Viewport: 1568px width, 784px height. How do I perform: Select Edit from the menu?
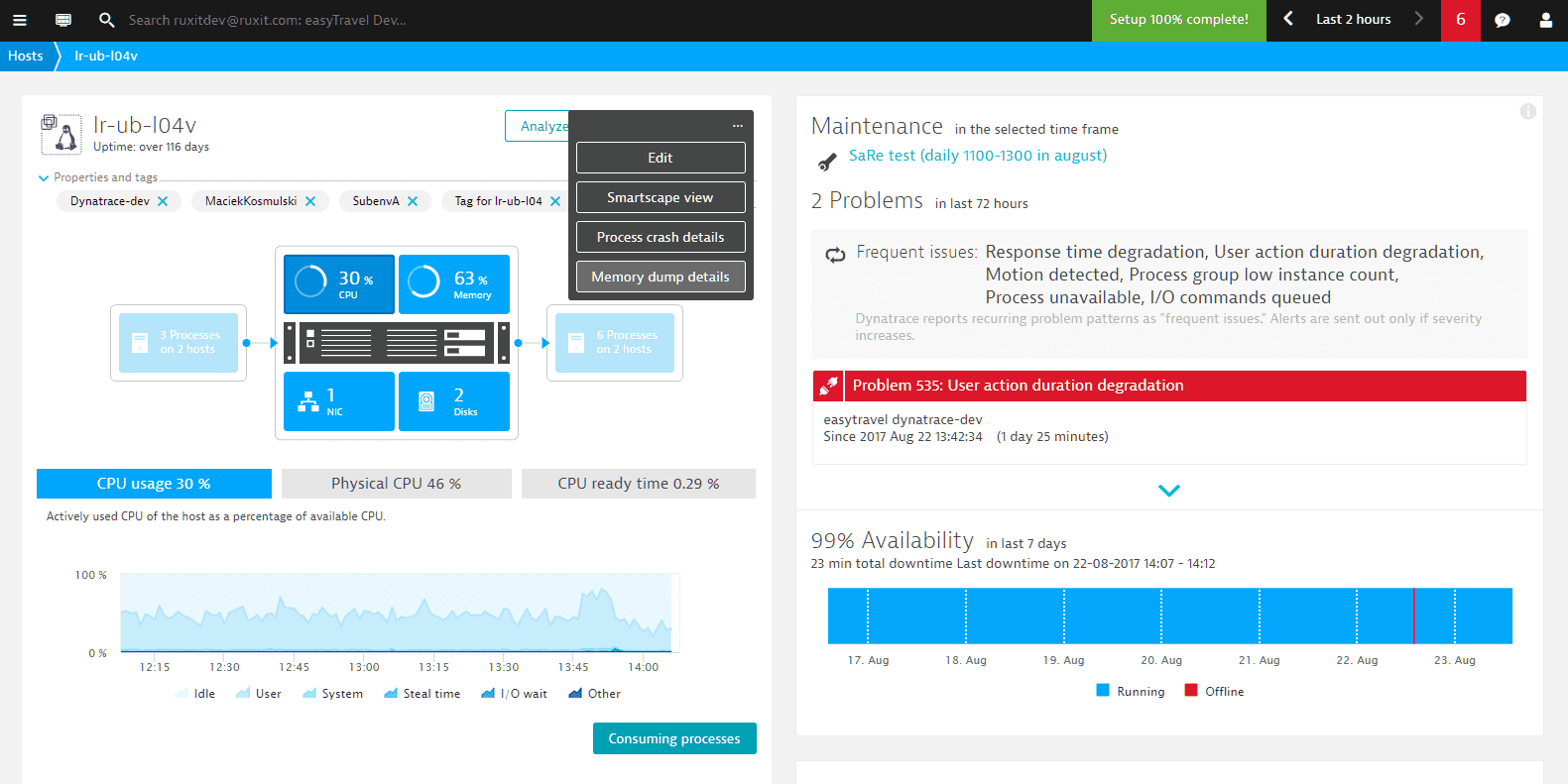coord(661,158)
